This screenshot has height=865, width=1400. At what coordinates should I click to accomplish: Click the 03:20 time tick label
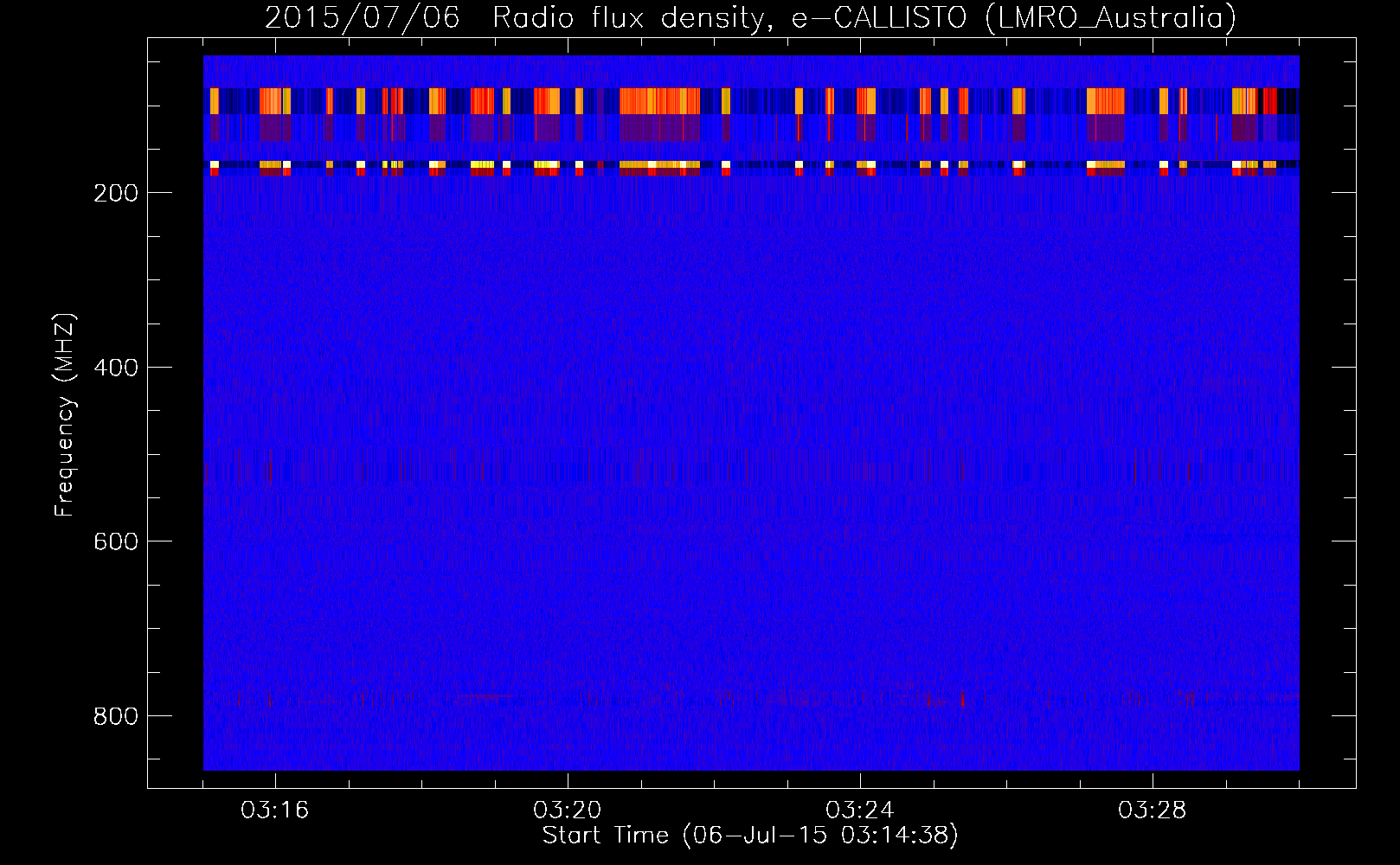[x=568, y=811]
